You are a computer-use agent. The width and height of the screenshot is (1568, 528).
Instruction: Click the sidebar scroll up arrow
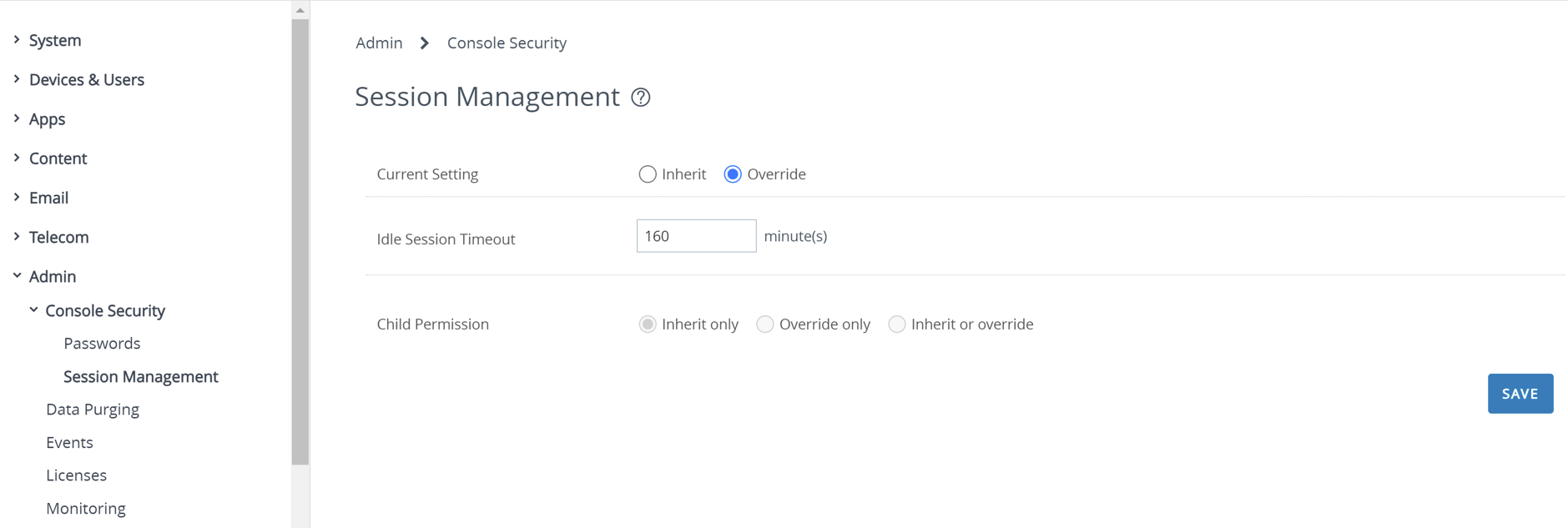click(x=300, y=11)
